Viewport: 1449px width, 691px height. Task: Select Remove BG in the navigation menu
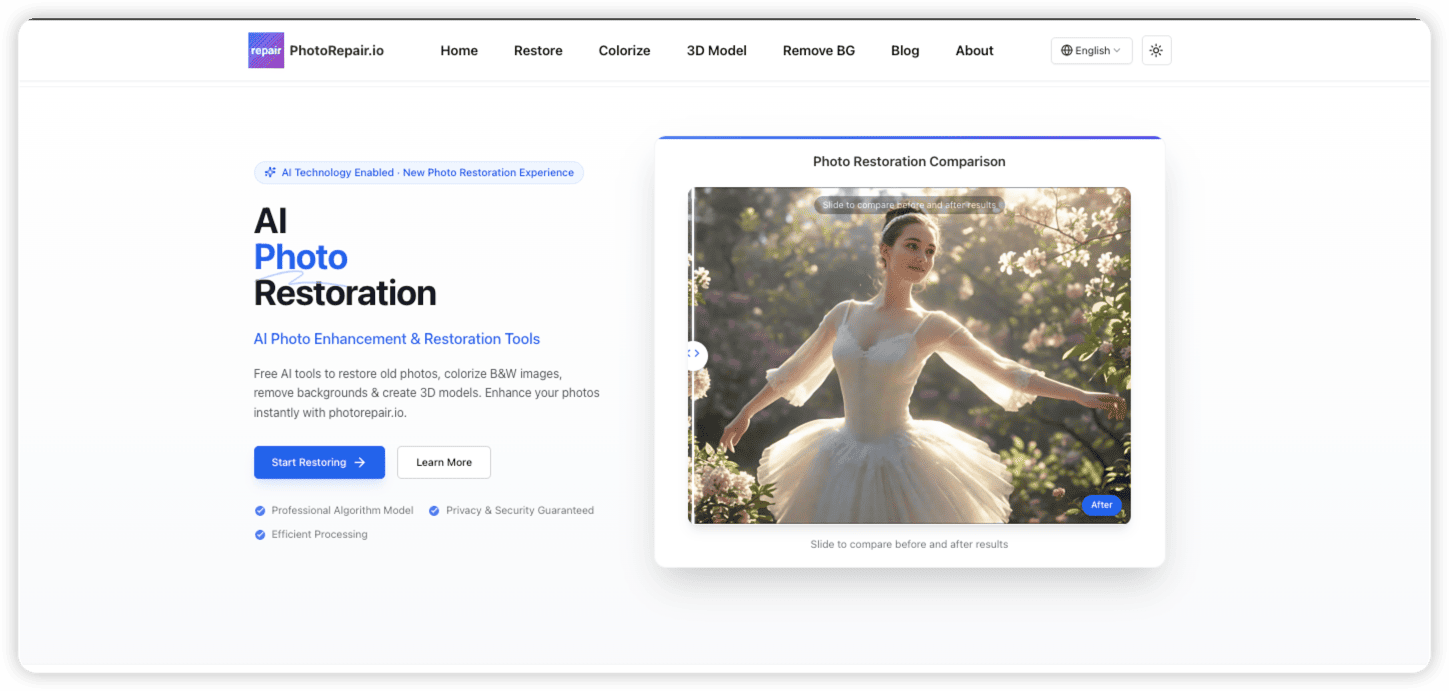click(x=818, y=50)
